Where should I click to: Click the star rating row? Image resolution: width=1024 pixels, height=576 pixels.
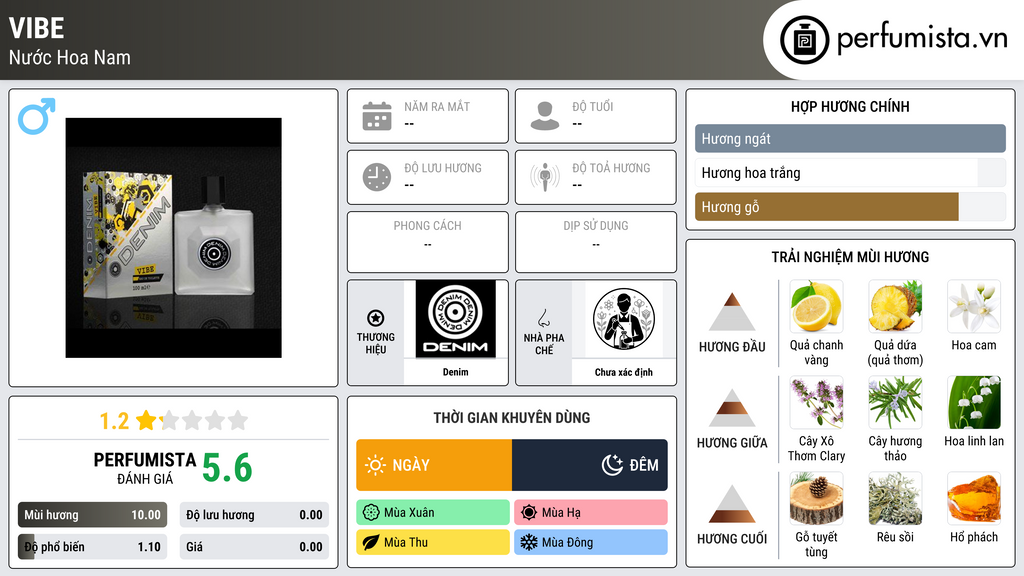coord(174,420)
